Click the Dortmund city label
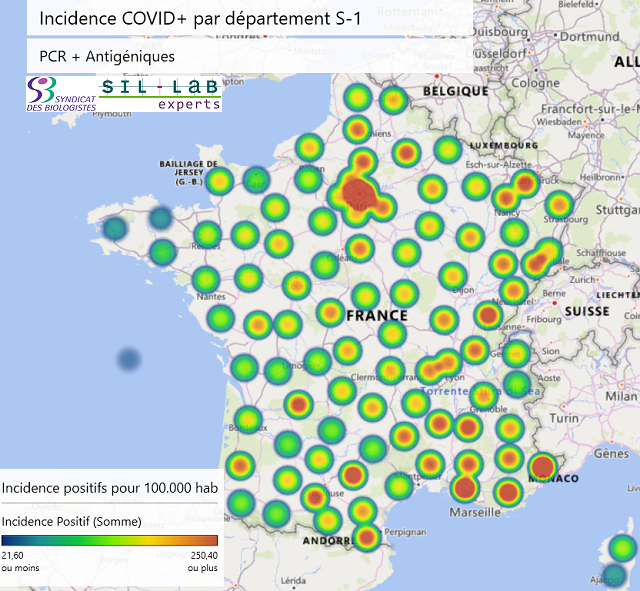 [x=589, y=37]
